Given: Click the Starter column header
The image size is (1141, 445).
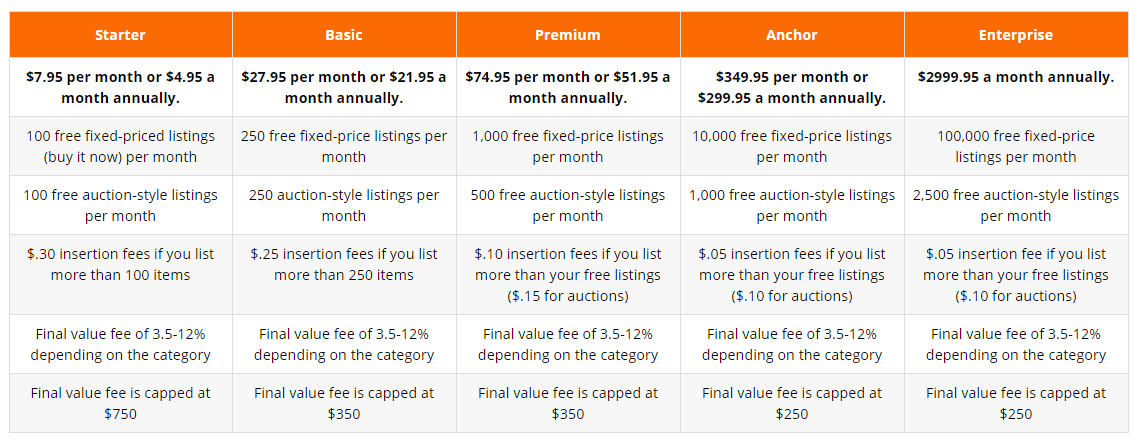Looking at the screenshot, I should click(x=121, y=35).
